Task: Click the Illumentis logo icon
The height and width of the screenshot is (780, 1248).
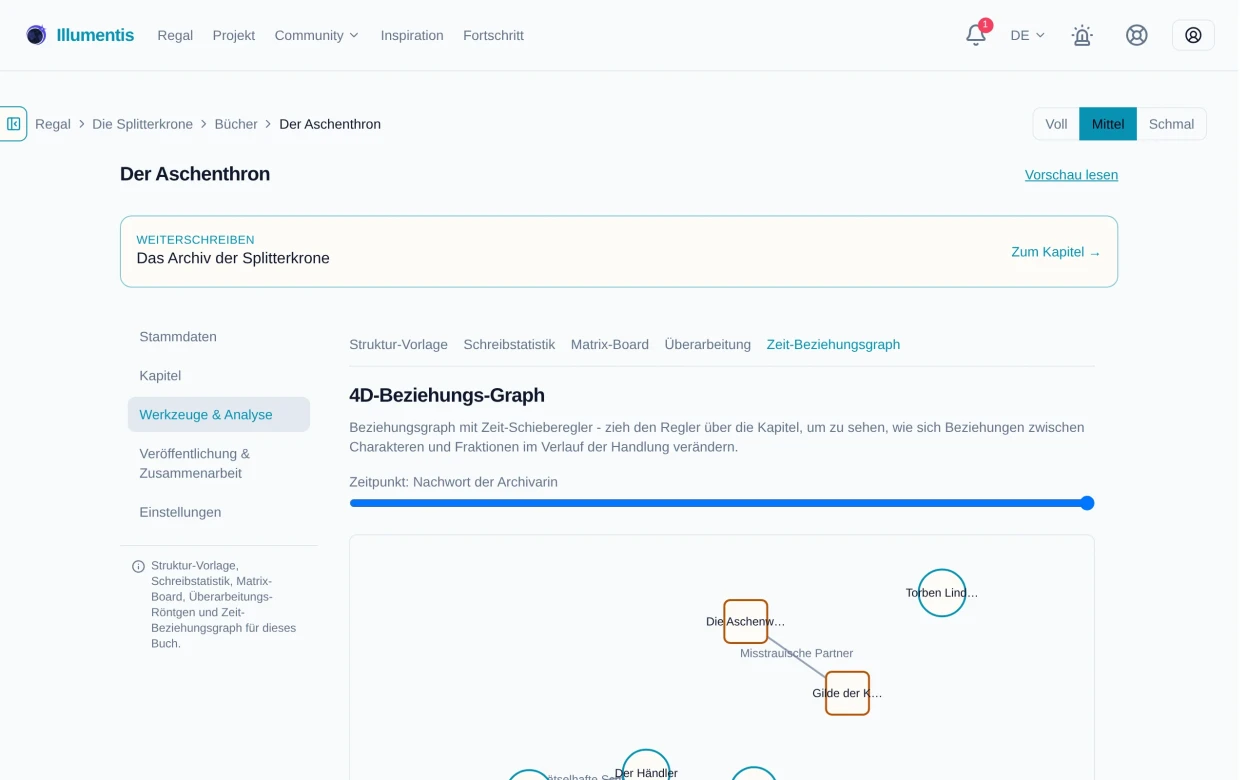Action: pos(36,35)
